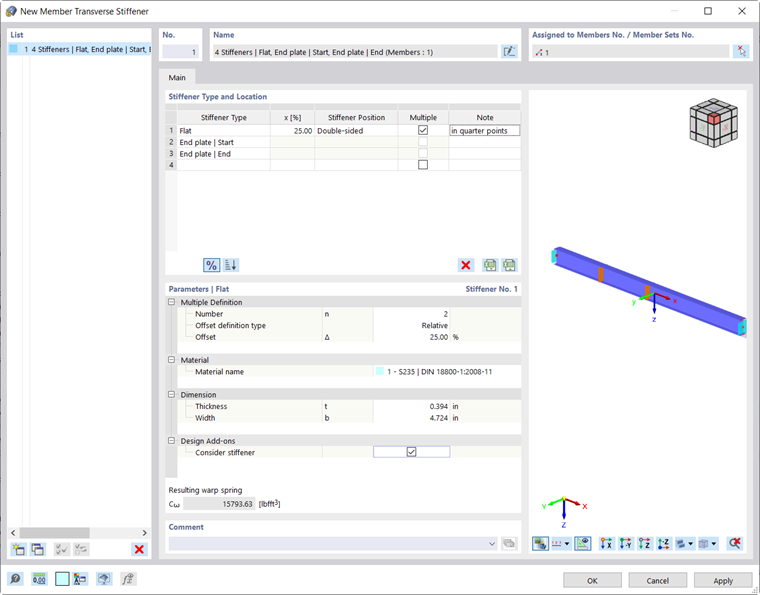760x595 pixels.
Task: Select End plate | End row
Action: (x=223, y=154)
